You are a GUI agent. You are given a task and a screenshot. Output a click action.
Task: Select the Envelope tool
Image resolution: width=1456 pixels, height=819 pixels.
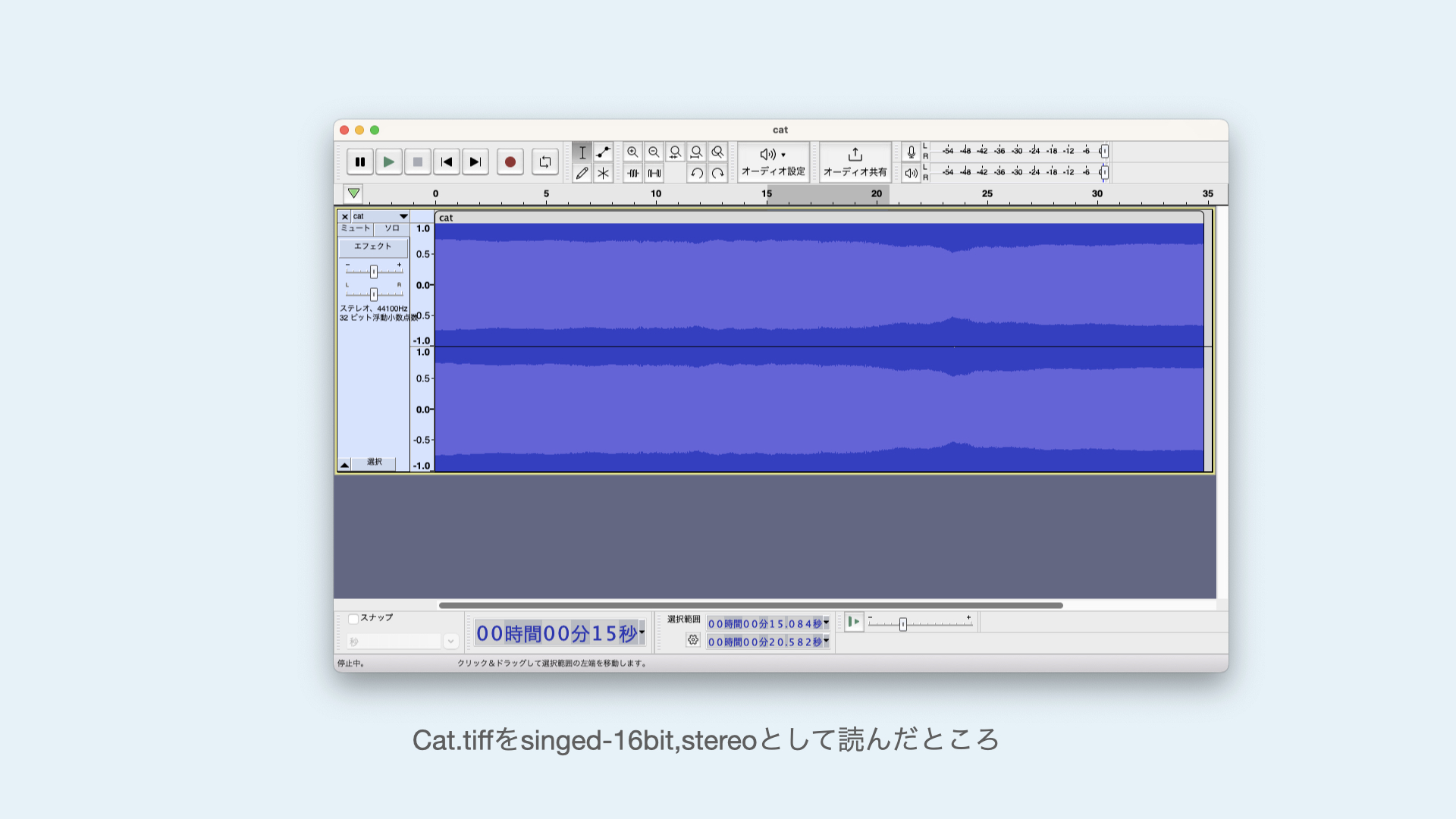click(603, 152)
